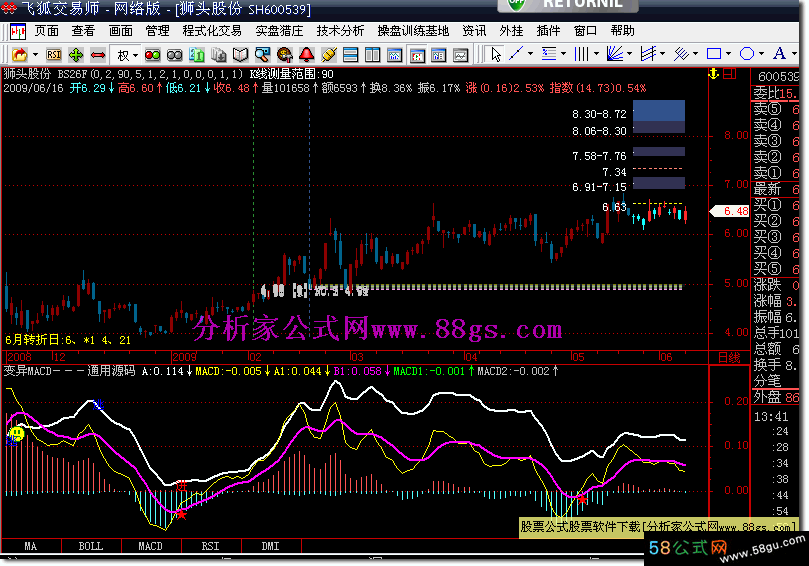Click the candlestick chart icon left of 页面
This screenshot has height=566, width=809.
tap(18, 32)
